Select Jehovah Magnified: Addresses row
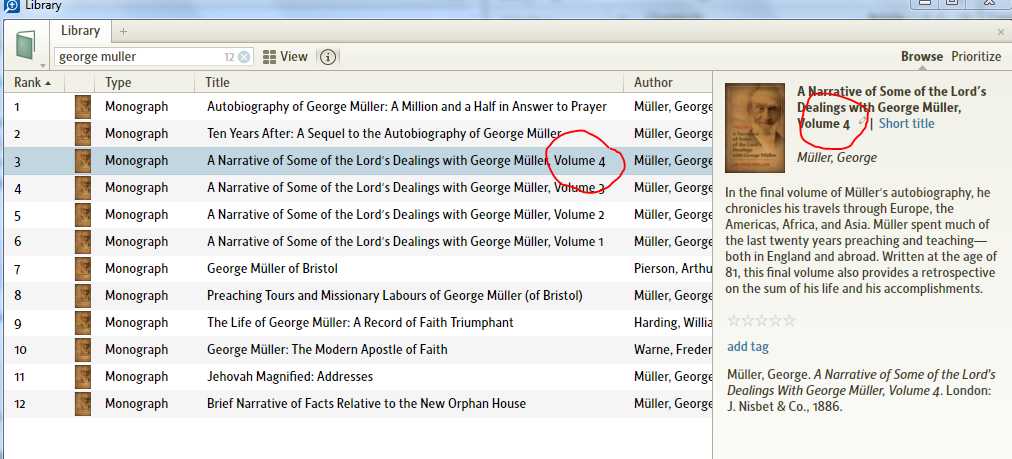 pos(359,376)
